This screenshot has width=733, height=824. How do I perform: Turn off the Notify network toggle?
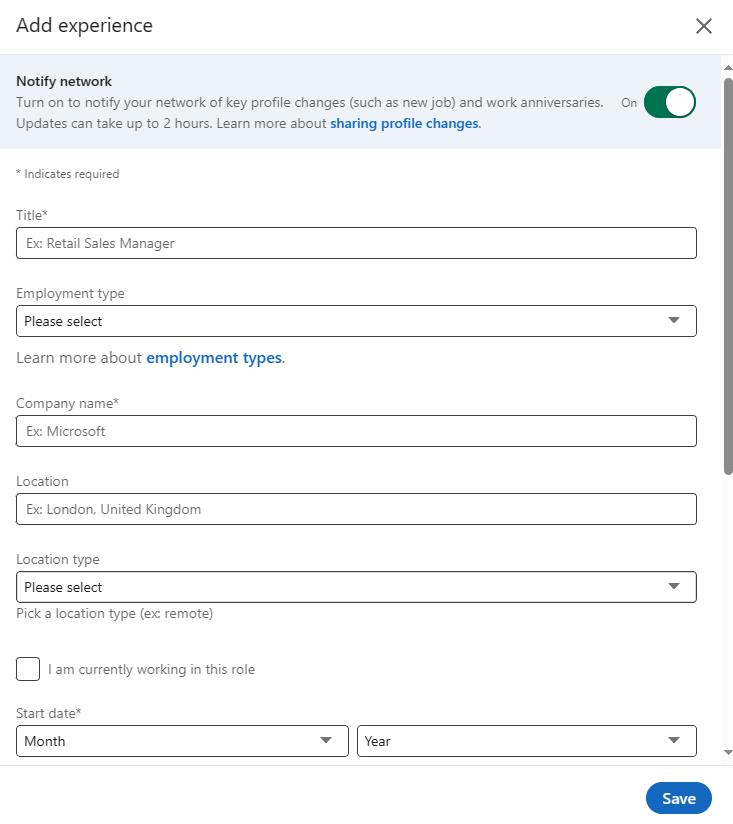click(668, 102)
